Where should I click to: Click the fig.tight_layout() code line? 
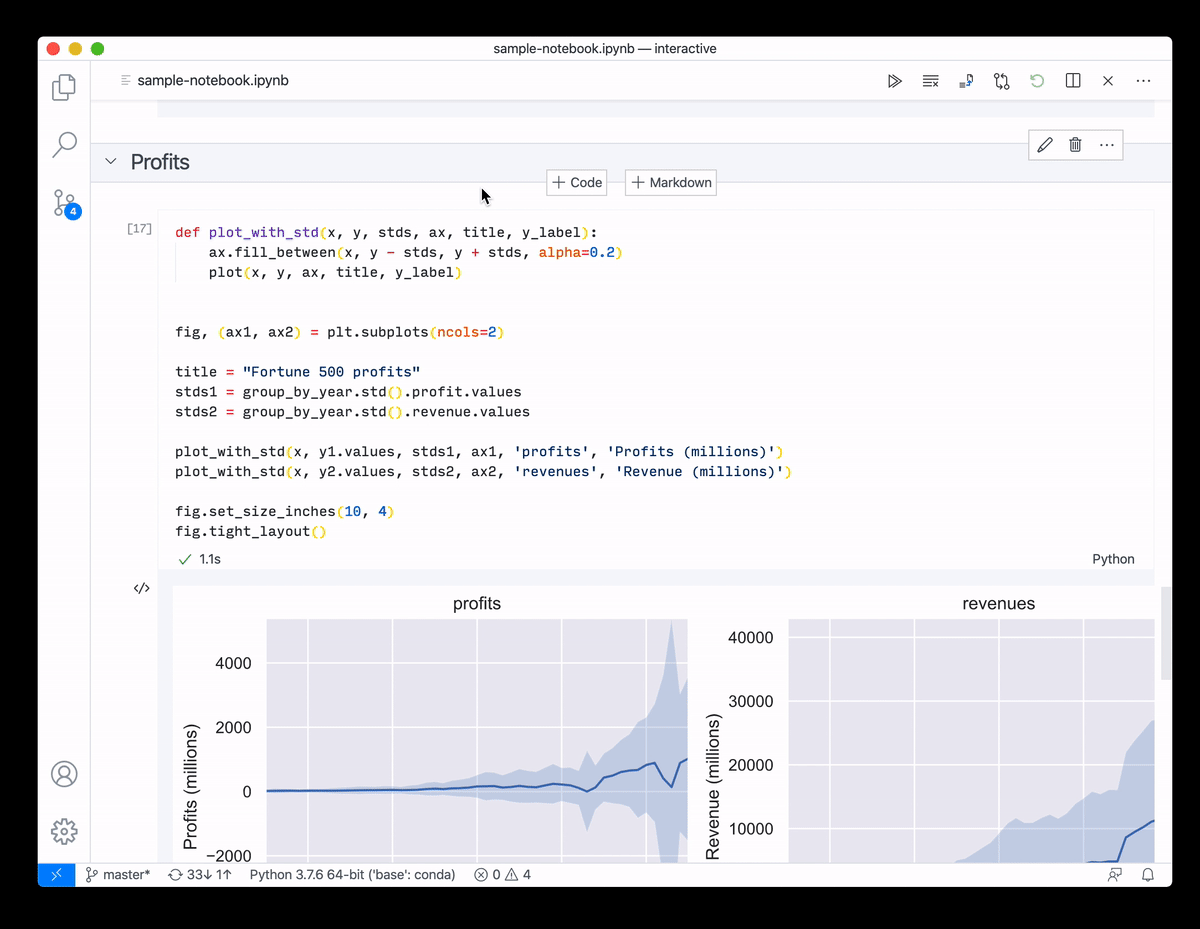[x=251, y=532]
